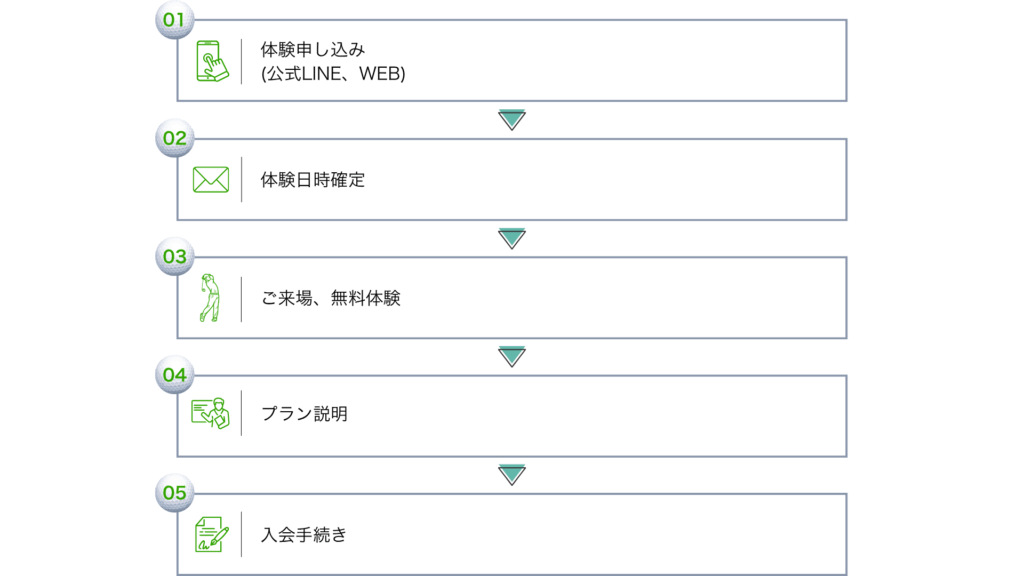This screenshot has width=1024, height=576.
Task: Click the down arrow below step 04
Action: tap(512, 475)
